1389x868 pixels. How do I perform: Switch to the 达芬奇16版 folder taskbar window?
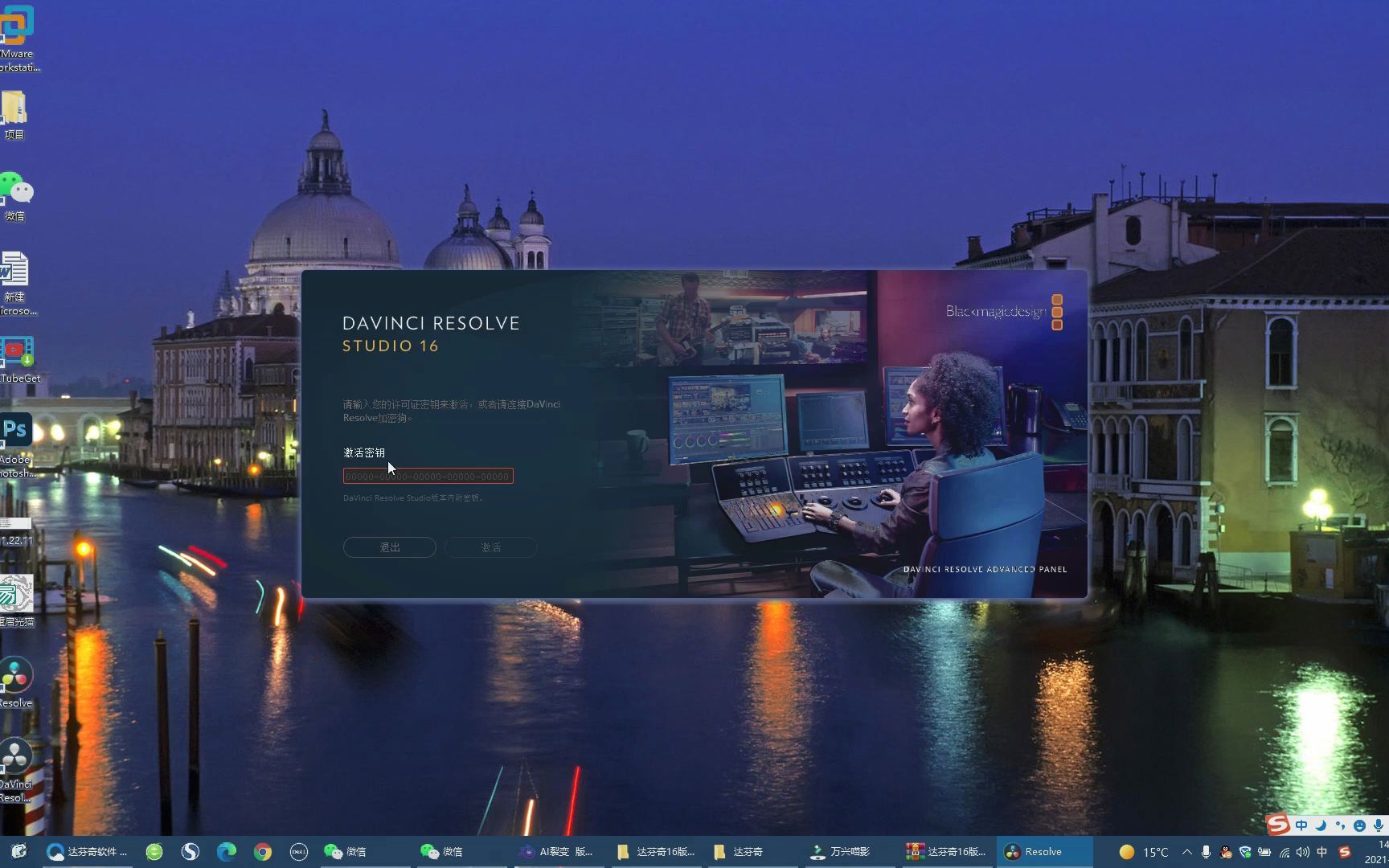656,852
